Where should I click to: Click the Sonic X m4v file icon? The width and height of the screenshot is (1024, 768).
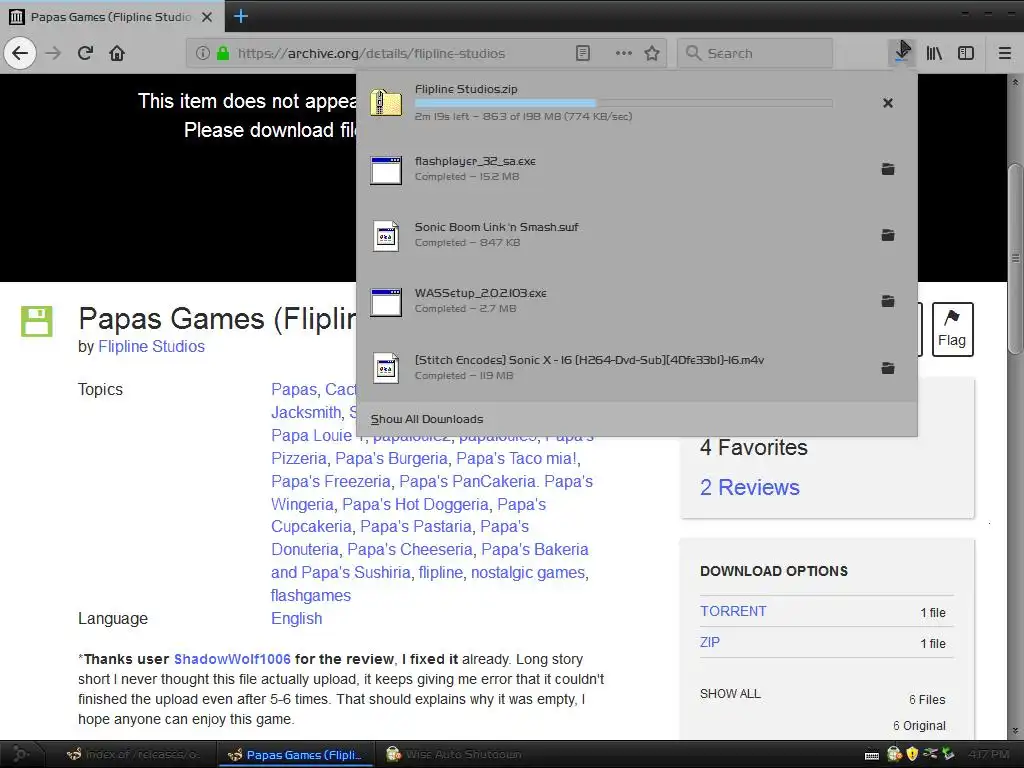[386, 368]
